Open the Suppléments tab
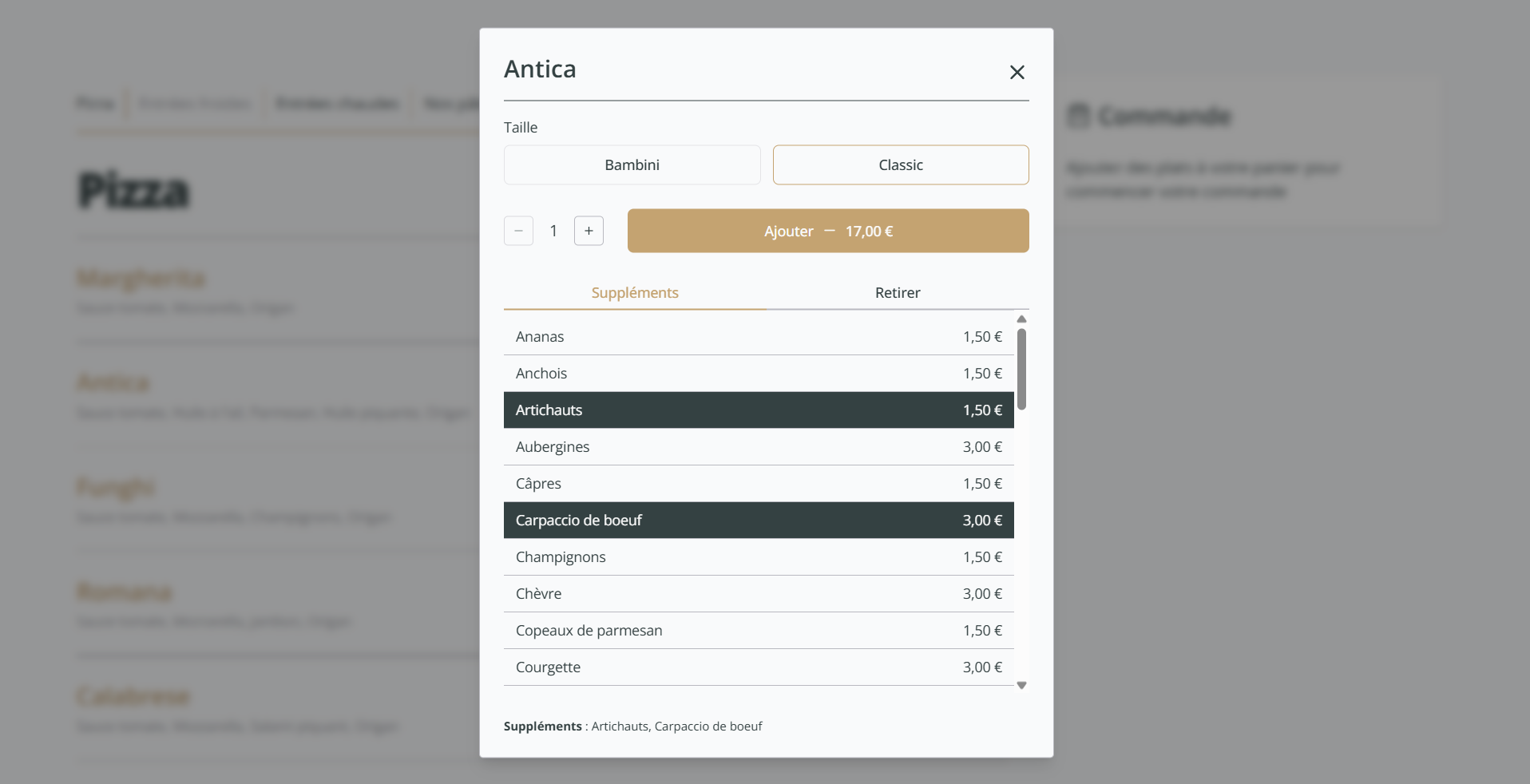This screenshot has width=1530, height=784. coord(635,293)
